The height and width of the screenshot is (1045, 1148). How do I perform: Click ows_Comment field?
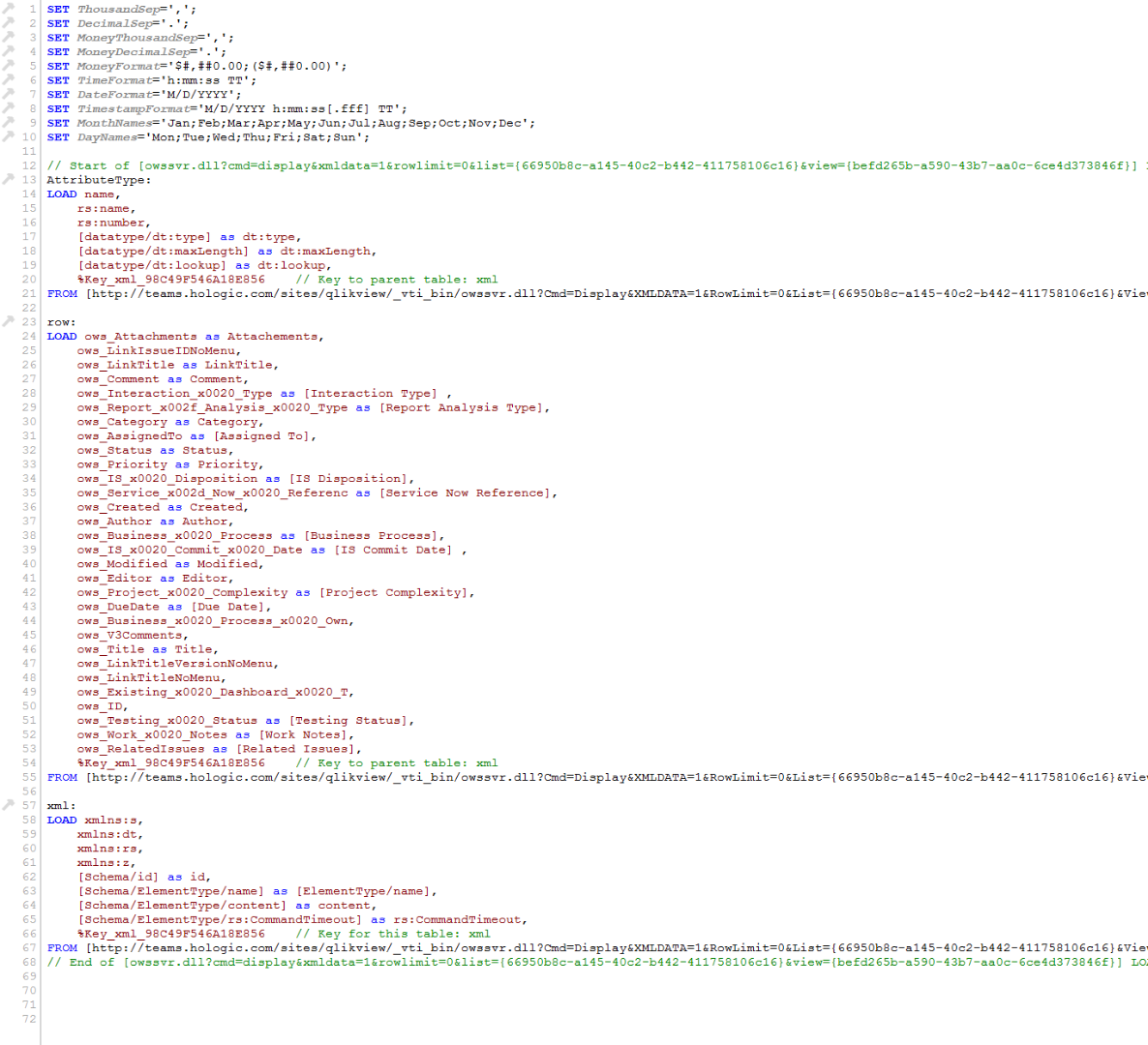pos(118,379)
